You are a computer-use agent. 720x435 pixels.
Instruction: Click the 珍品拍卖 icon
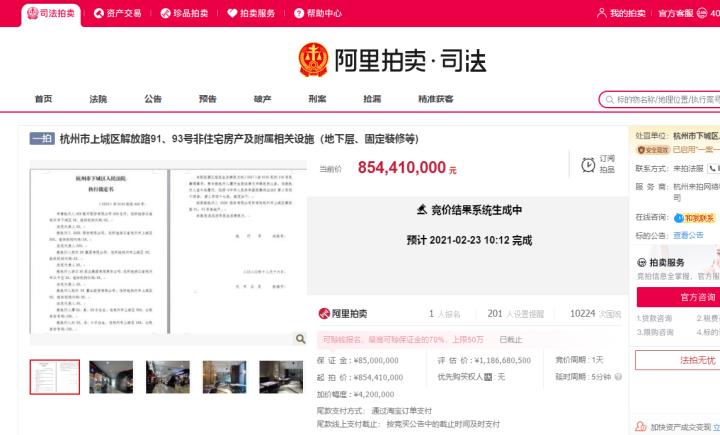coord(165,13)
